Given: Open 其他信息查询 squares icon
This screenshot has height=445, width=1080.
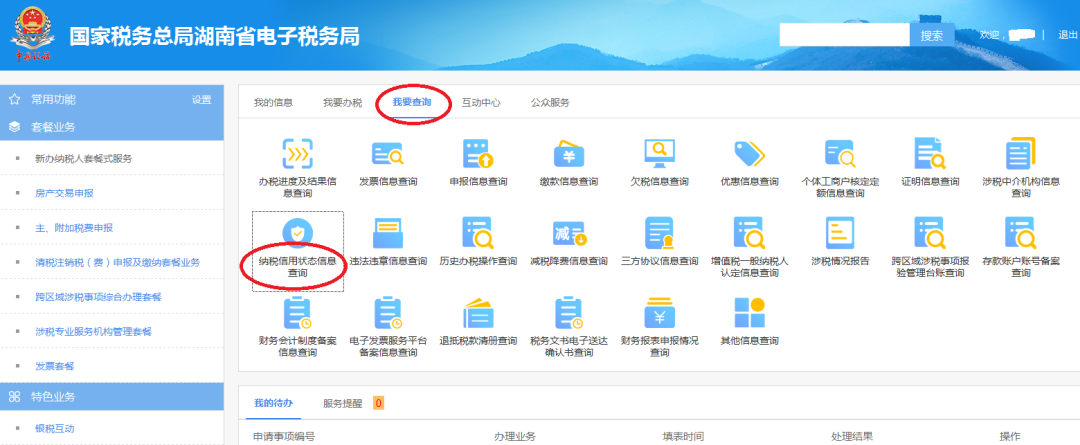Looking at the screenshot, I should (x=749, y=313).
